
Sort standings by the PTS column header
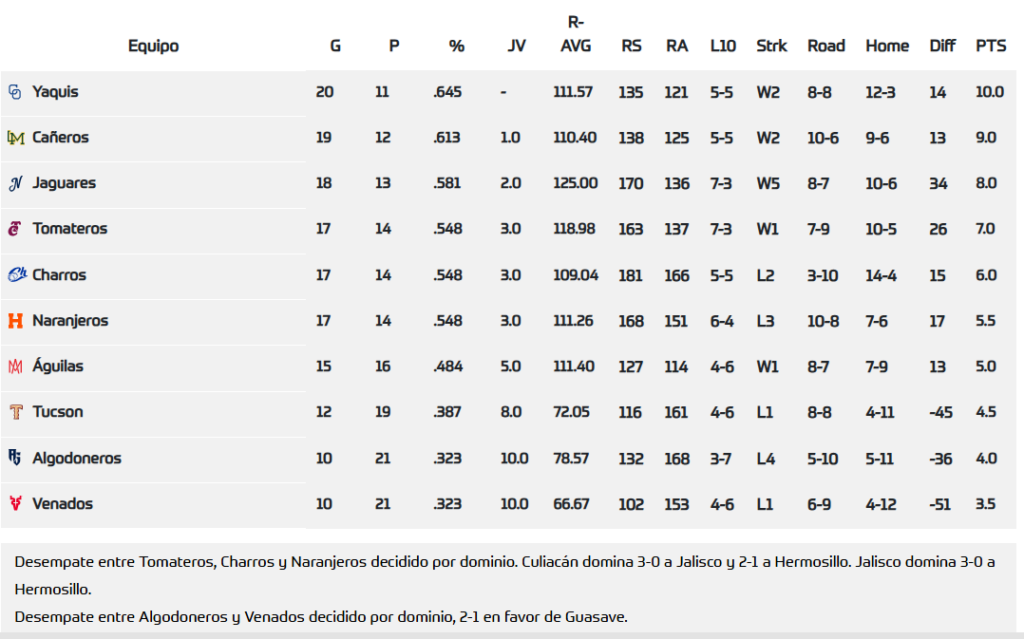(990, 46)
